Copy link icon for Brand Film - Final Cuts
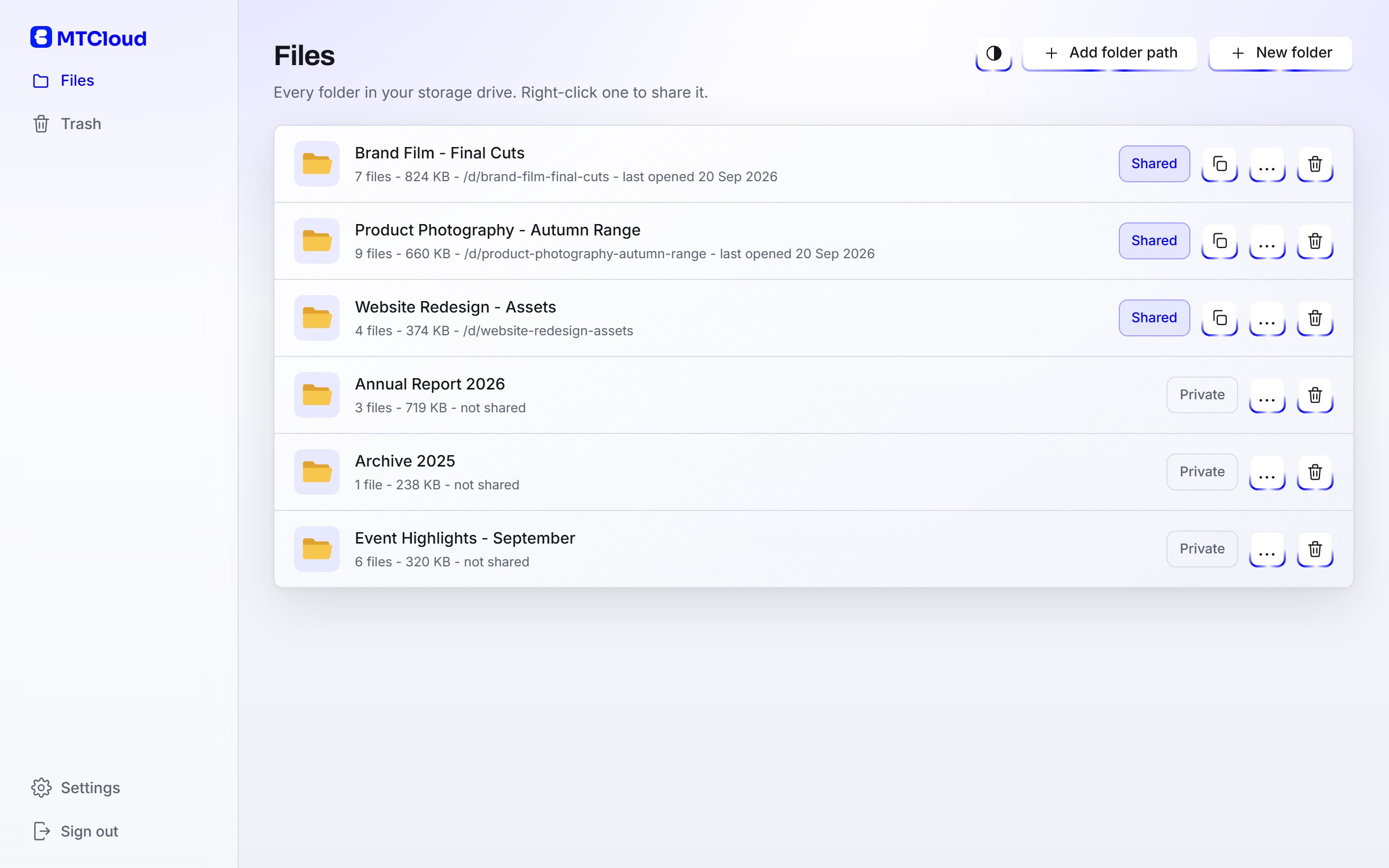Viewport: 1389px width, 868px height. [1220, 164]
